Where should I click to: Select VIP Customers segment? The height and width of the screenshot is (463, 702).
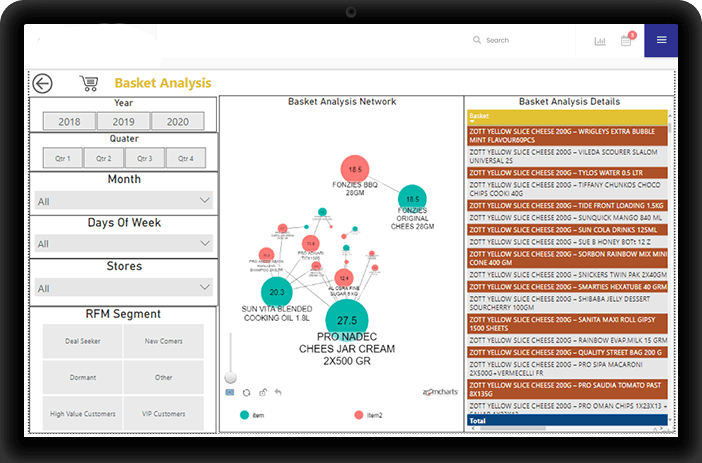(x=163, y=413)
